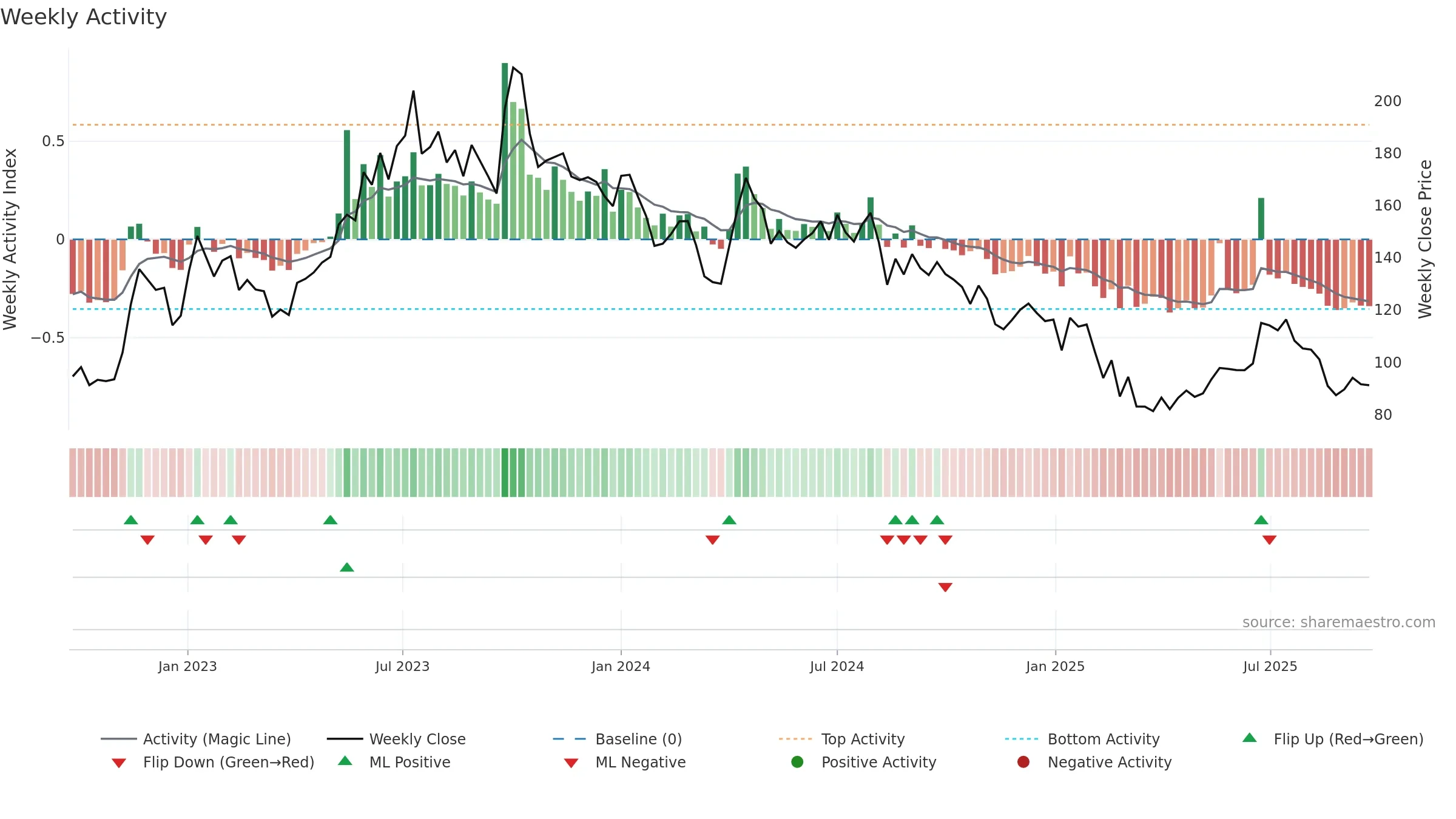The image size is (1456, 819).
Task: Click the Jul 2024 axis label
Action: [x=837, y=666]
